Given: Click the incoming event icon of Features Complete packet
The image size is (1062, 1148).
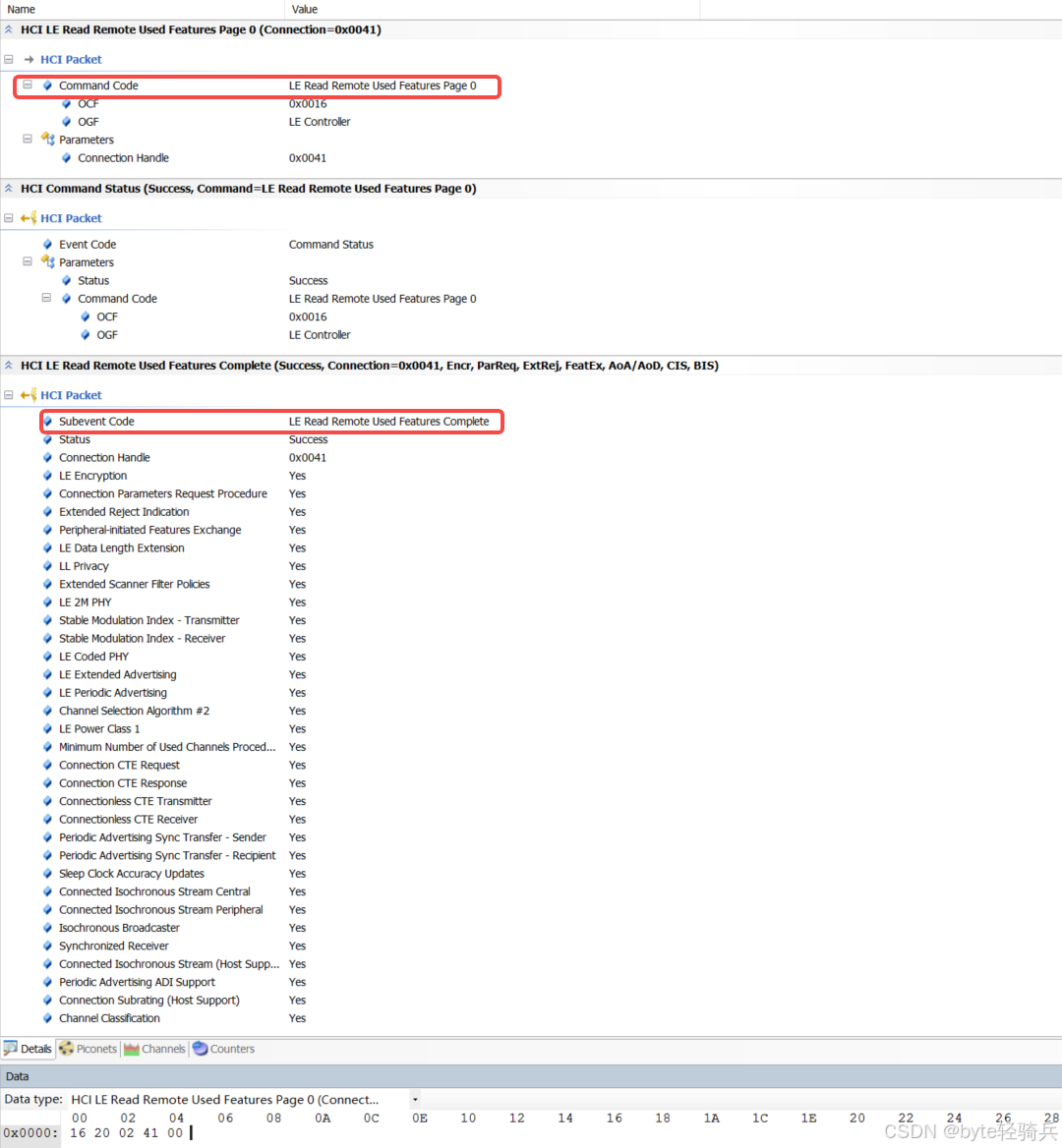Looking at the screenshot, I should tap(29, 395).
